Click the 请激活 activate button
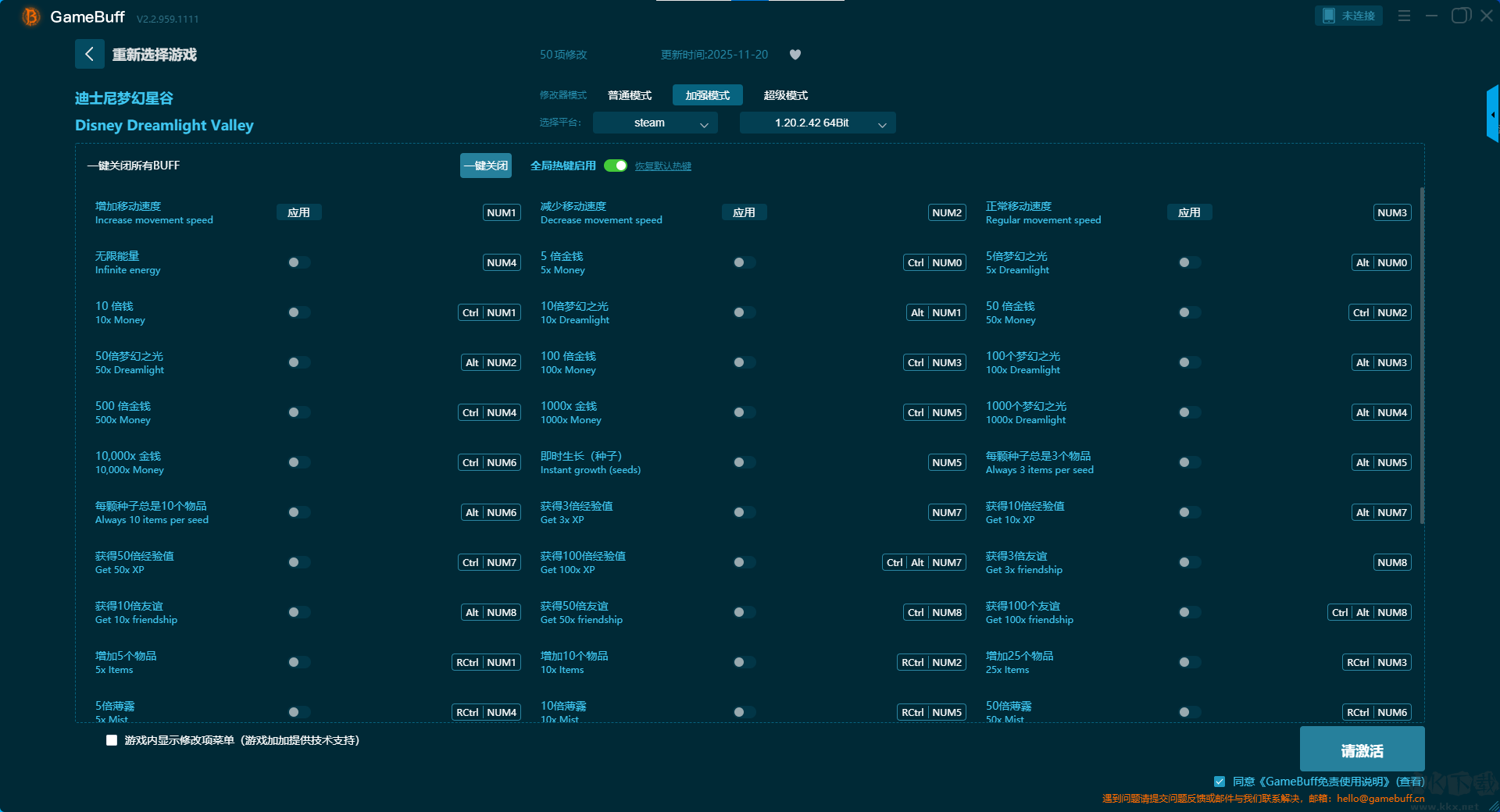 [x=1362, y=750]
